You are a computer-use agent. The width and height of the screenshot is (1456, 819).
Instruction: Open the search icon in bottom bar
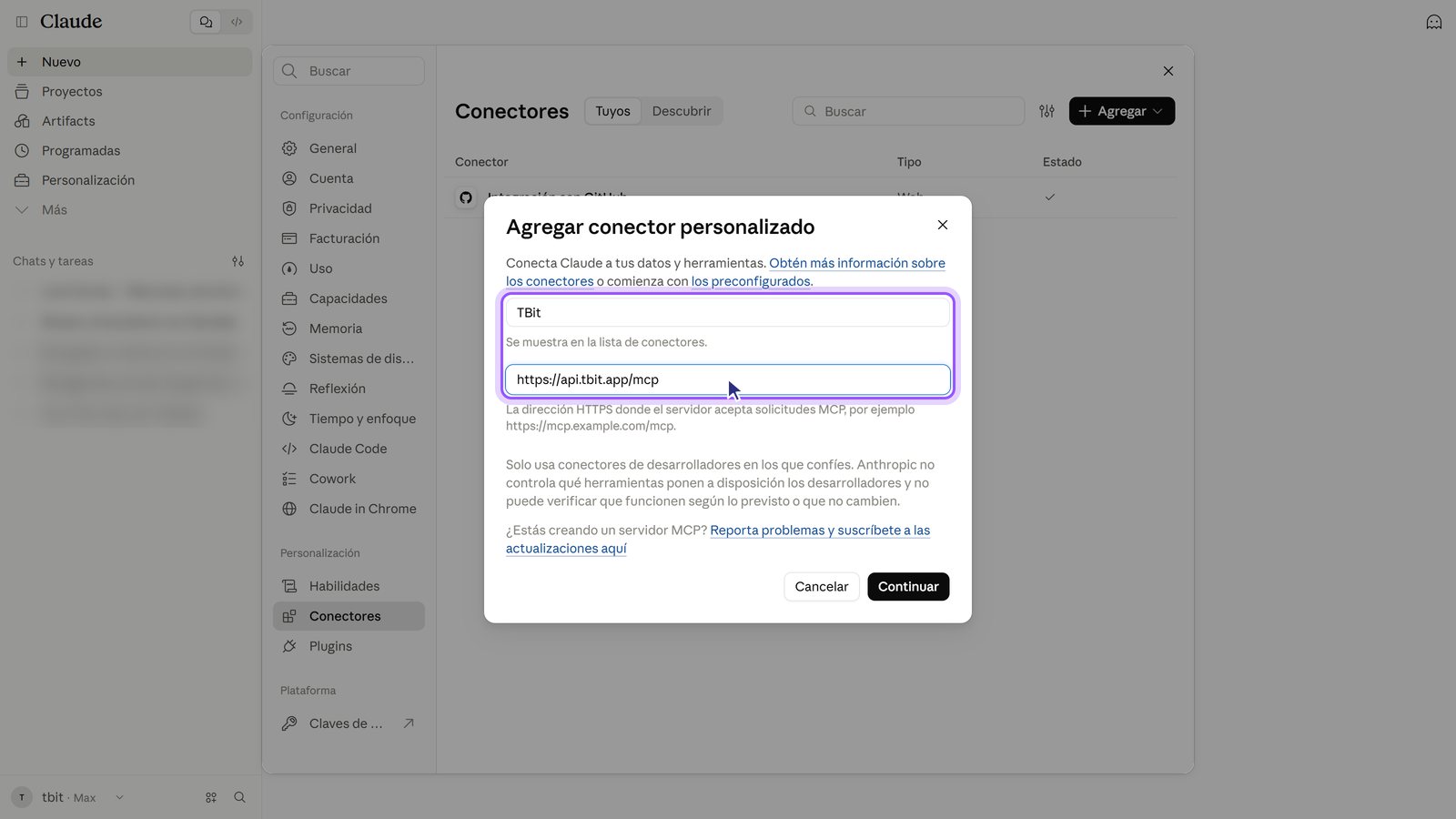pos(240,797)
